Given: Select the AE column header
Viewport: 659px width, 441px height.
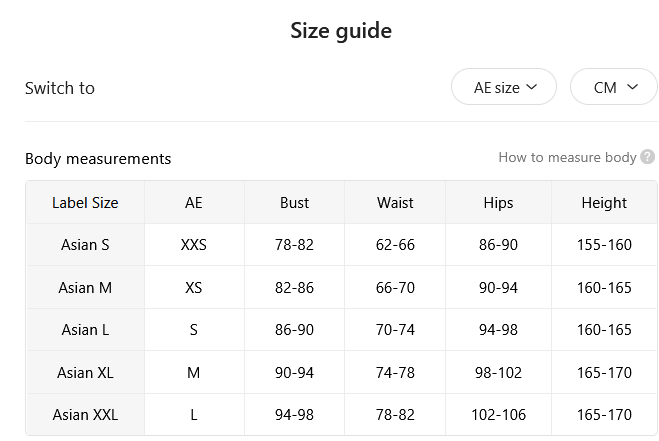Looking at the screenshot, I should pos(194,203).
